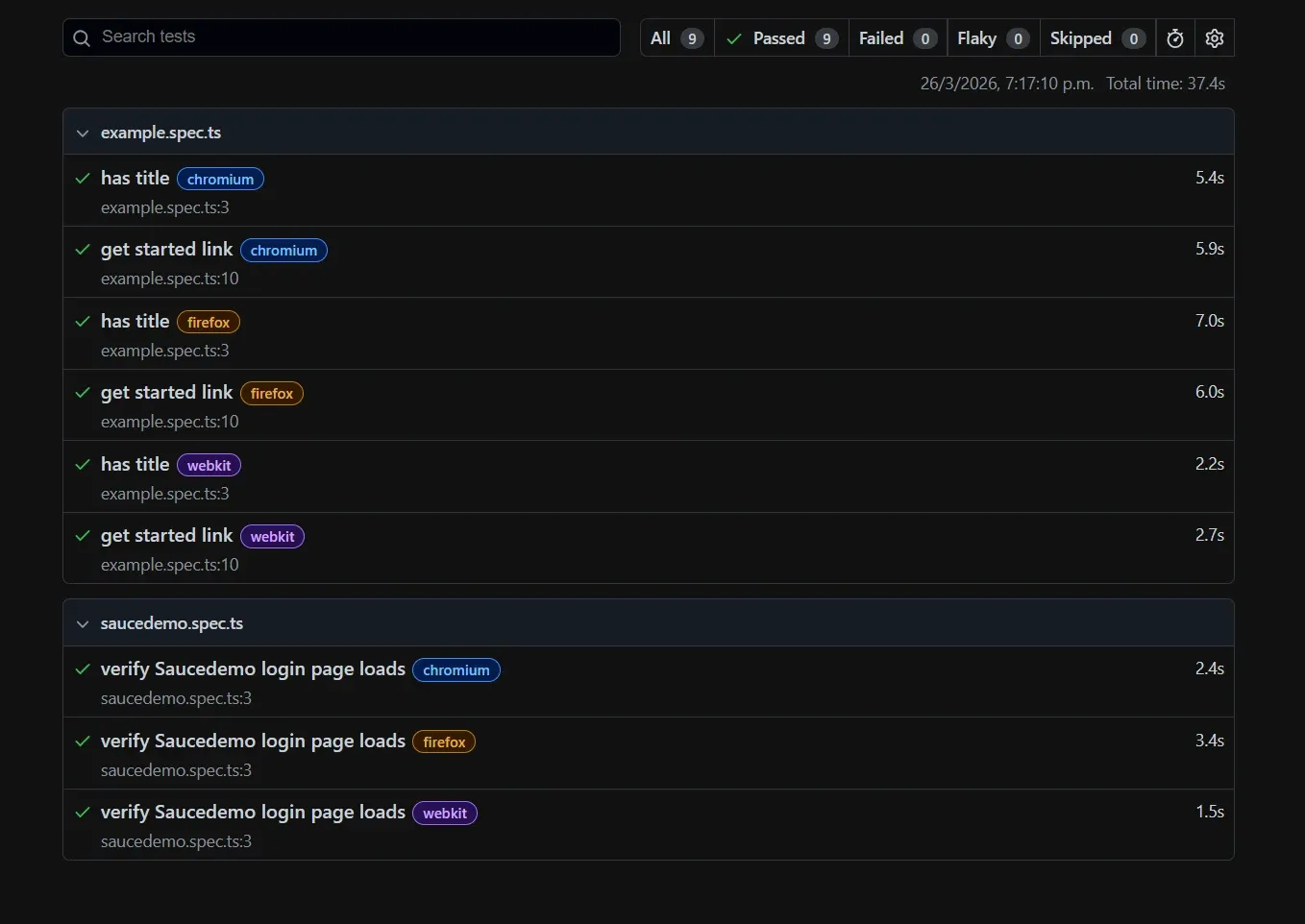
Task: Click the magnifier icon in search bar
Action: pos(82,38)
